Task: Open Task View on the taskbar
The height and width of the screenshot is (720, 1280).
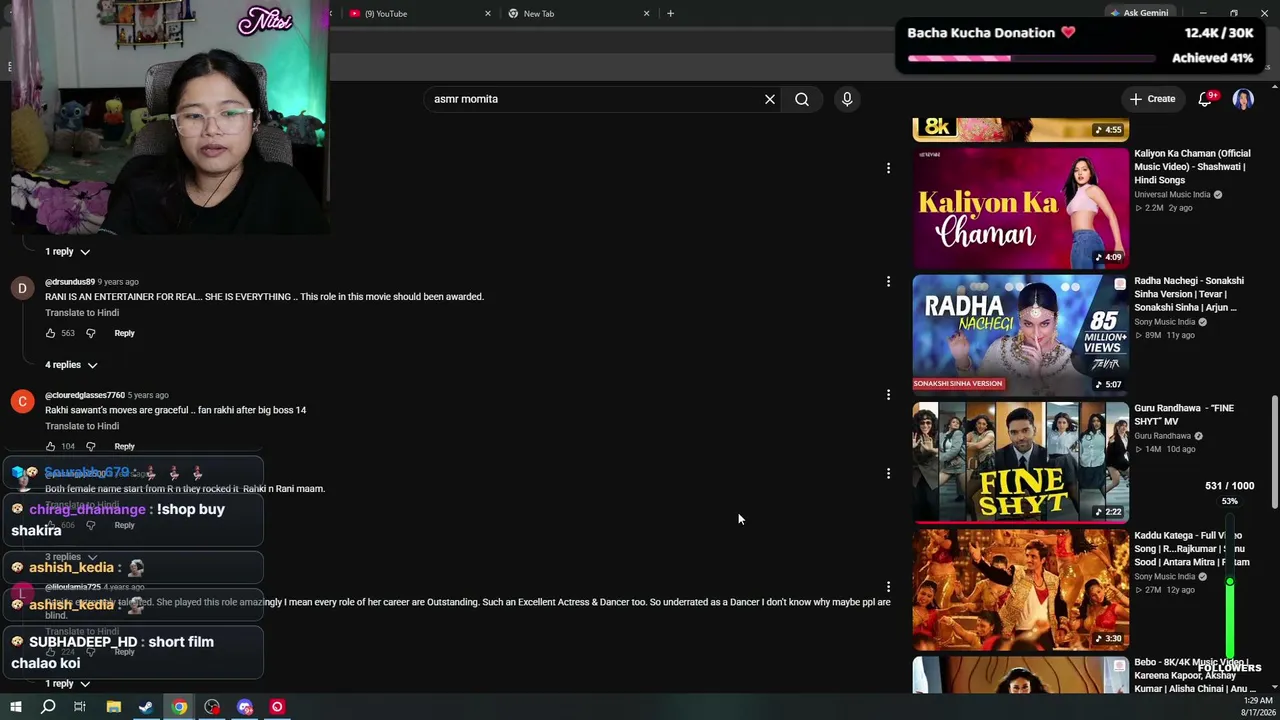Action: coord(80,707)
